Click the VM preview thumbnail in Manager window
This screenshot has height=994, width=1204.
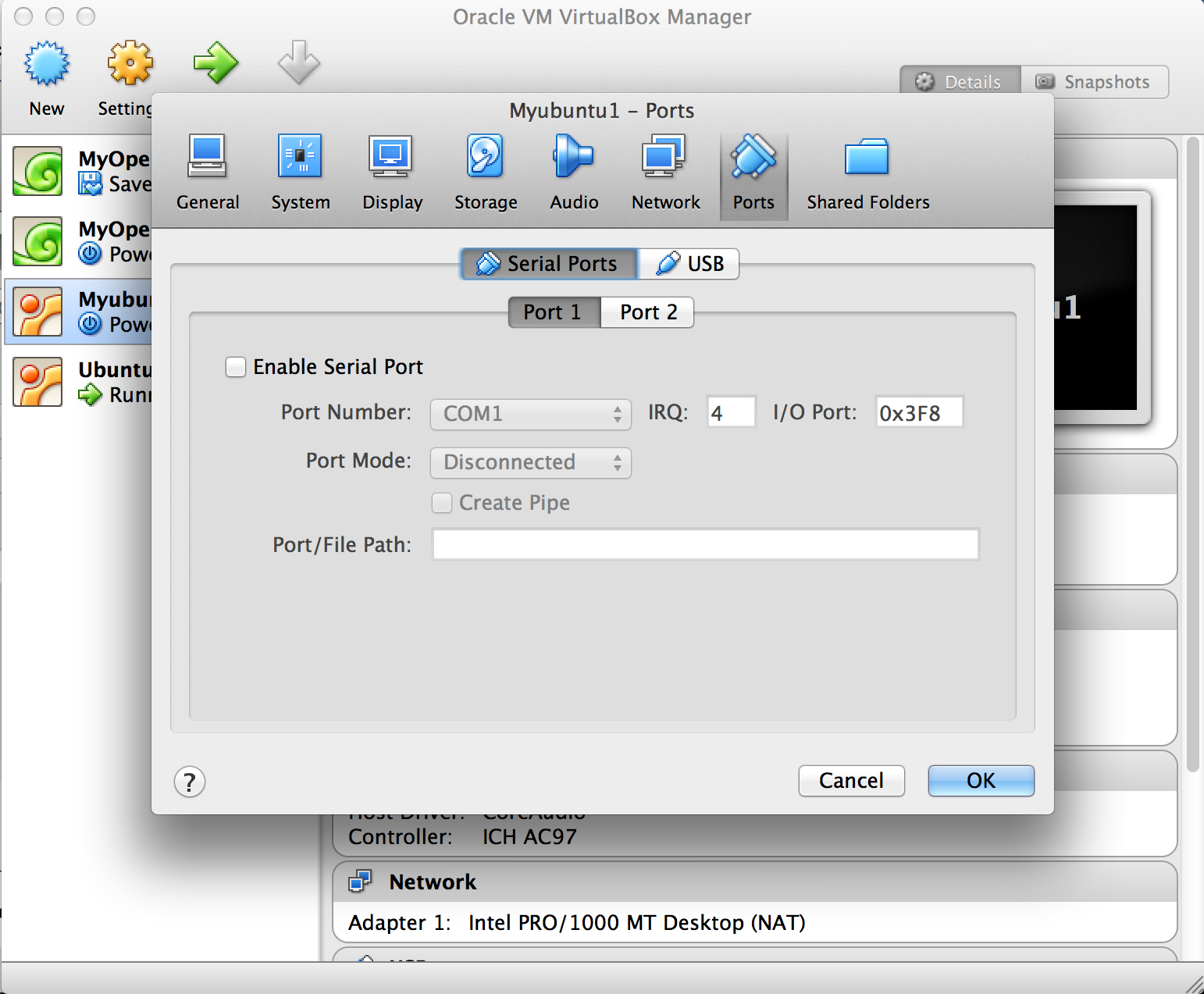[x=1101, y=308]
